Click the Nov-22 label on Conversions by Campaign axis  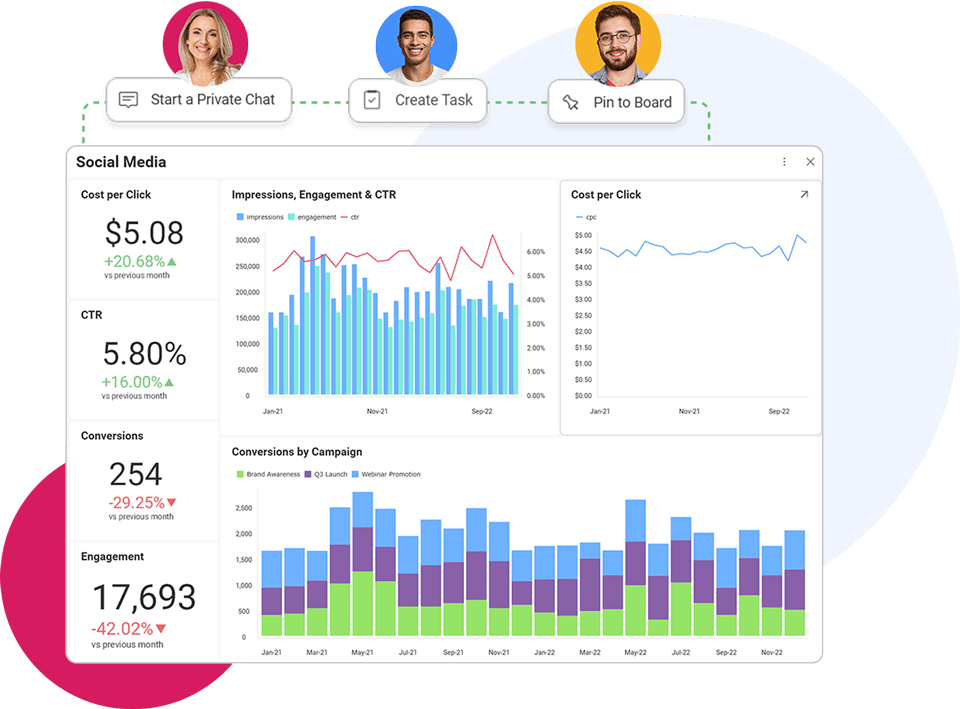pyautogui.click(x=772, y=653)
